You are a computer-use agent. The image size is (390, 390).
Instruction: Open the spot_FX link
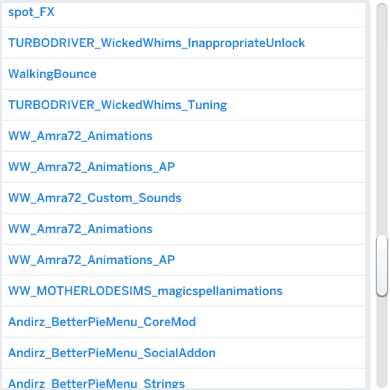tap(31, 12)
